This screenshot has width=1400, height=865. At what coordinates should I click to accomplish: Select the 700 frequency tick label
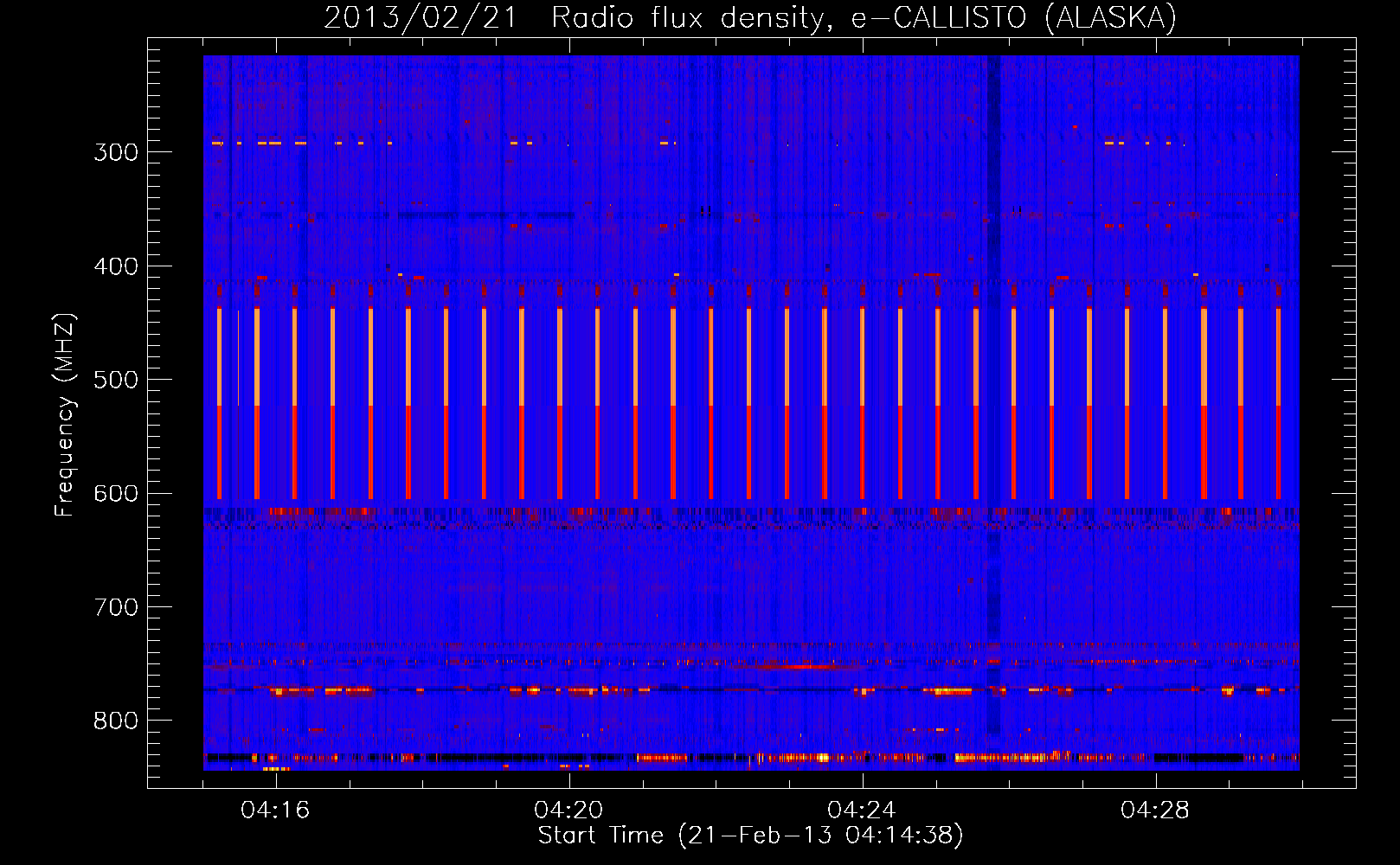(116, 607)
